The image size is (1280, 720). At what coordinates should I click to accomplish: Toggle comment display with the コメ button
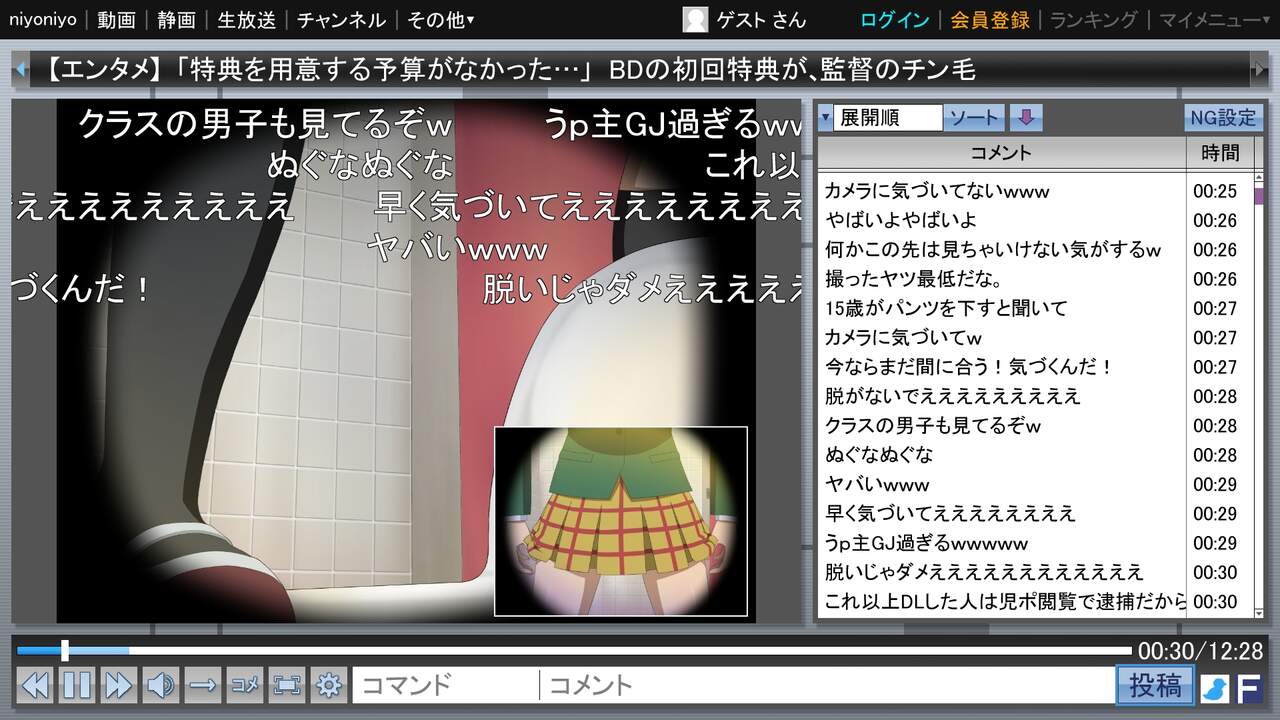click(x=245, y=685)
